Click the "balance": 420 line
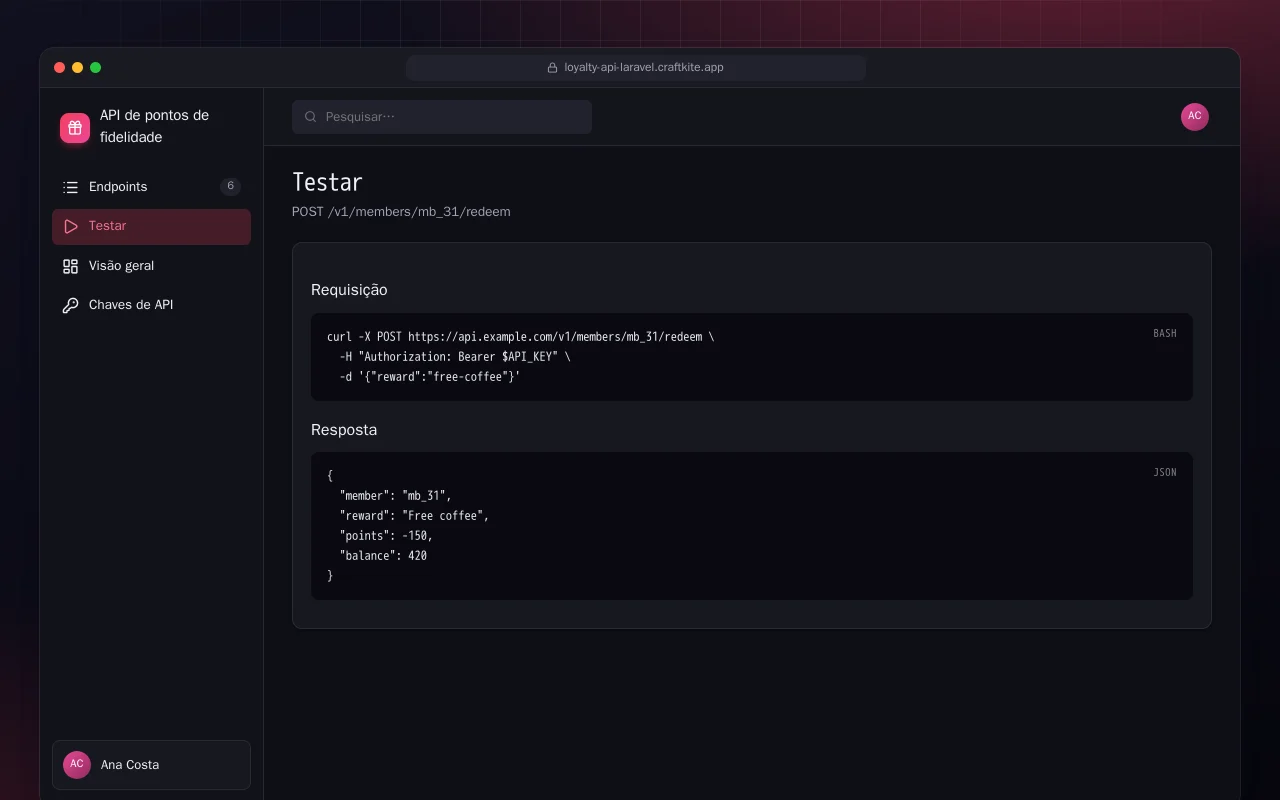This screenshot has height=800, width=1280. (x=383, y=556)
